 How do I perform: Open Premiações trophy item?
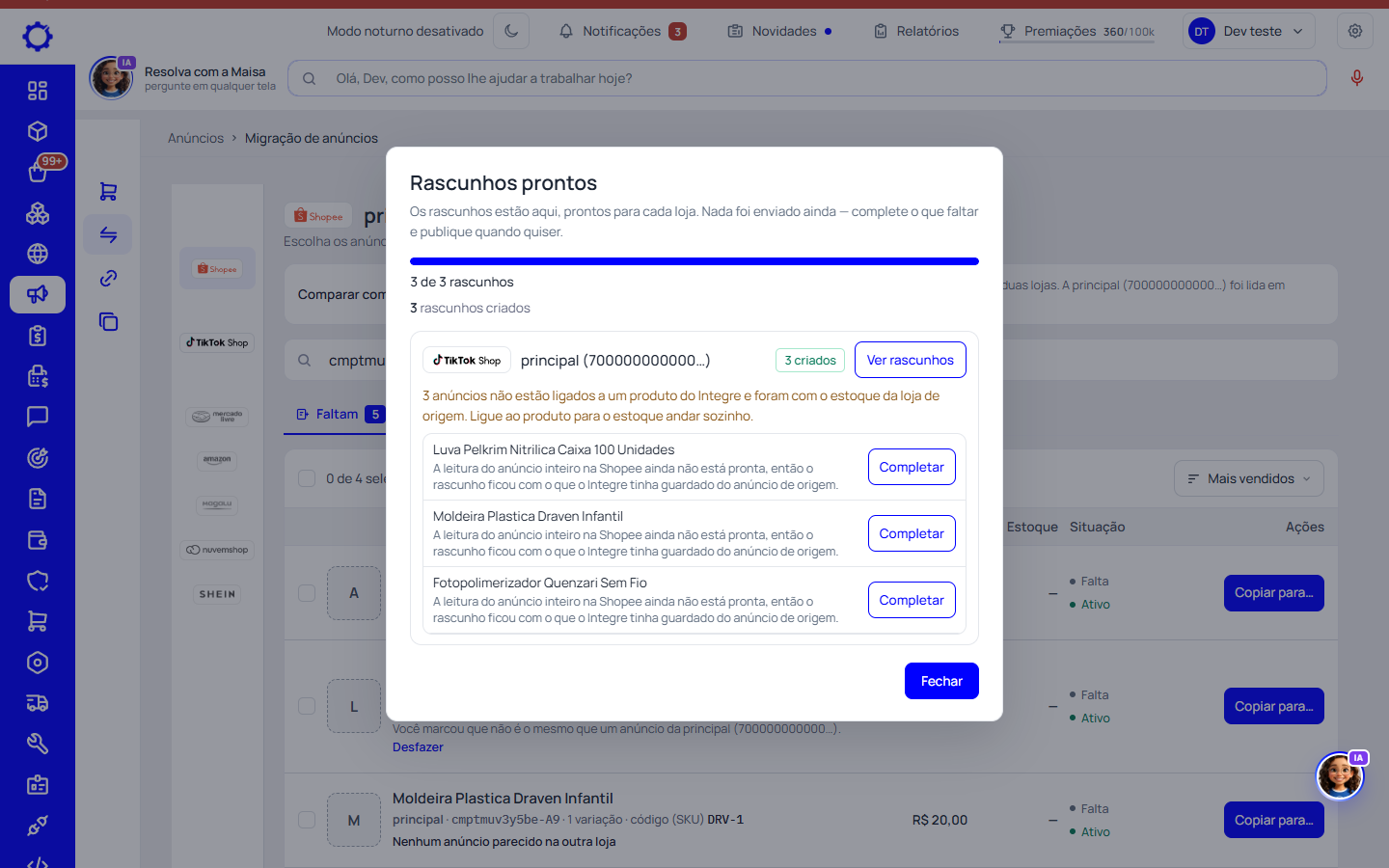click(x=1077, y=31)
